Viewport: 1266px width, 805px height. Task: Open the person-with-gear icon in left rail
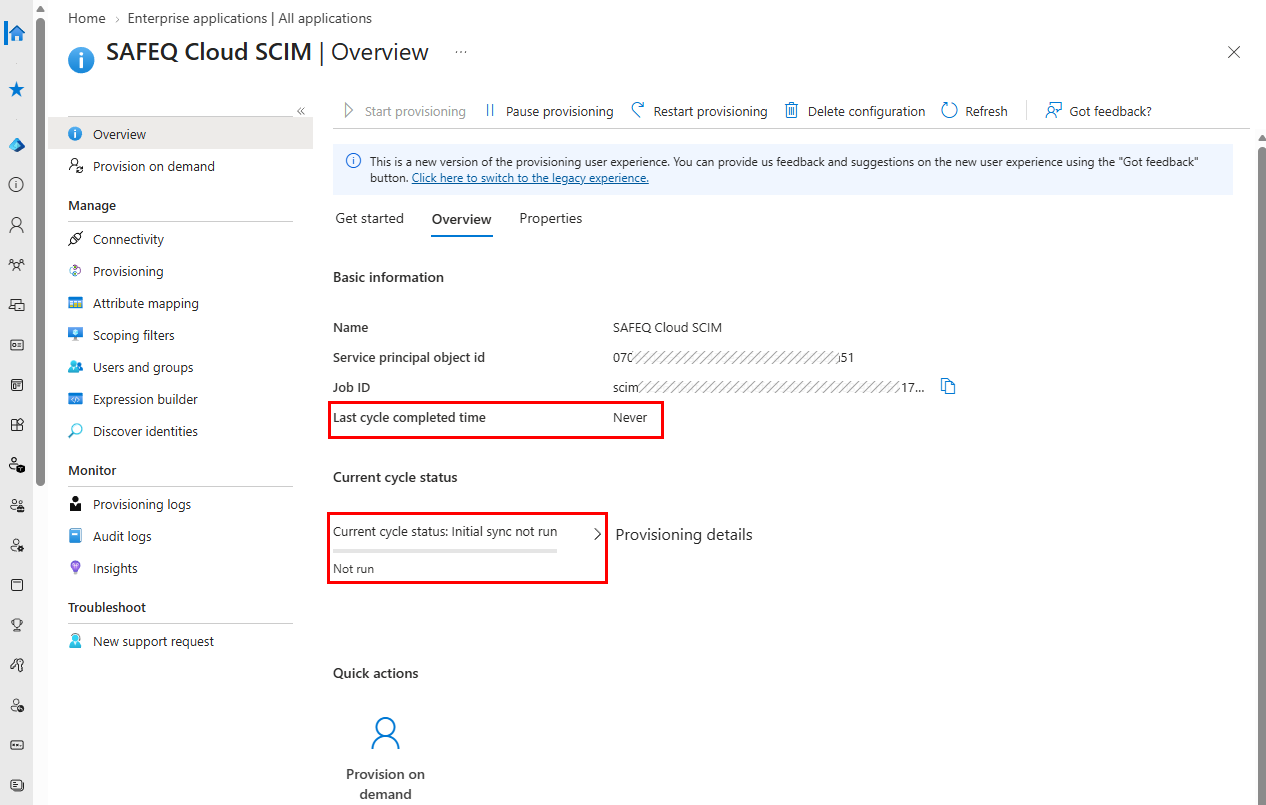point(16,545)
